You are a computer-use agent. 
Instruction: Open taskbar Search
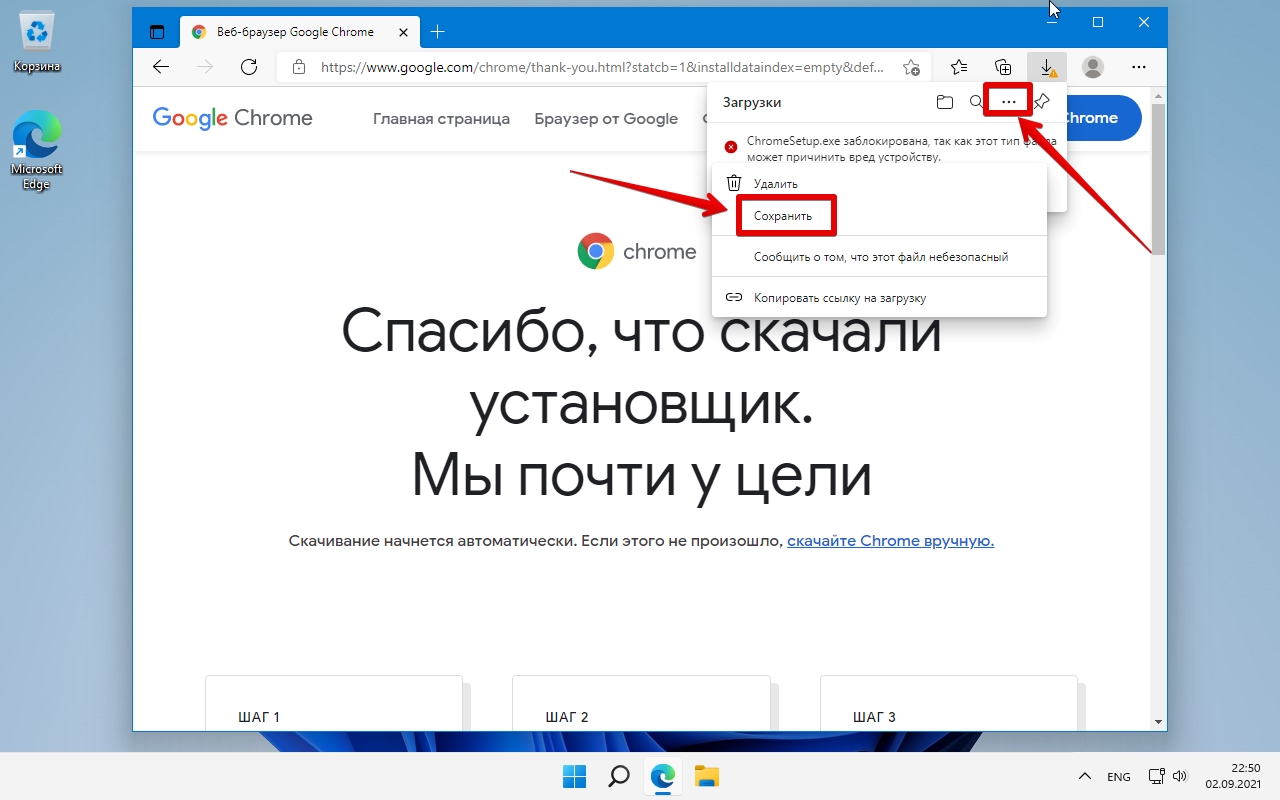tap(619, 776)
